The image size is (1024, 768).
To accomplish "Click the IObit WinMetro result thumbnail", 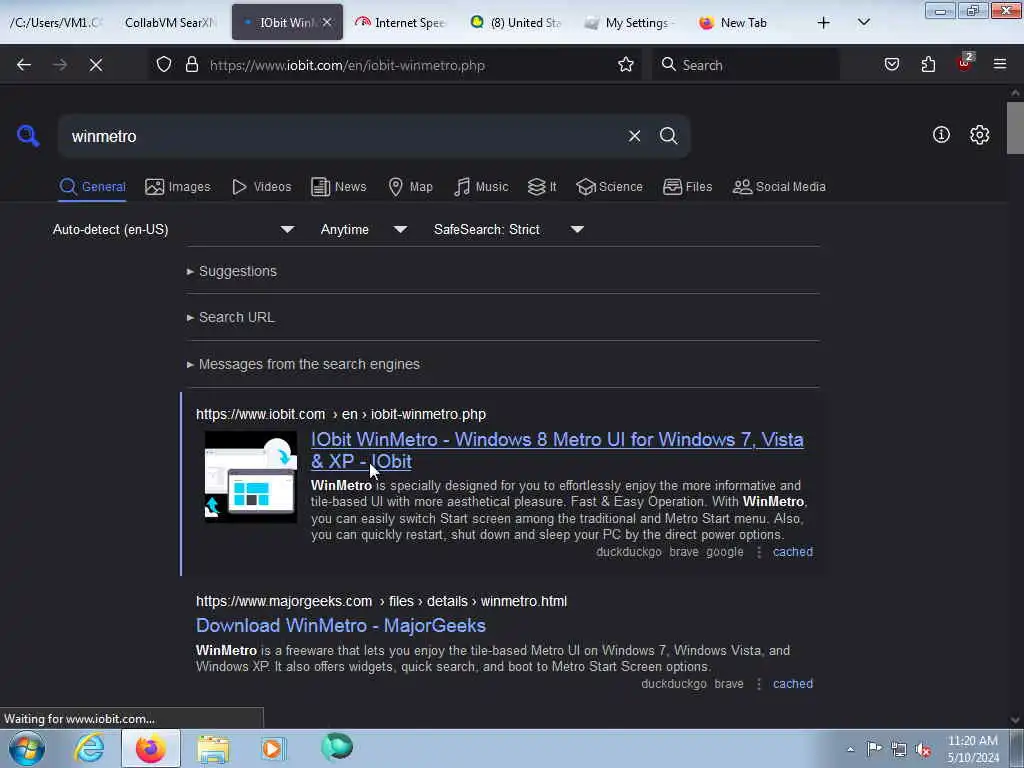I will click(251, 477).
